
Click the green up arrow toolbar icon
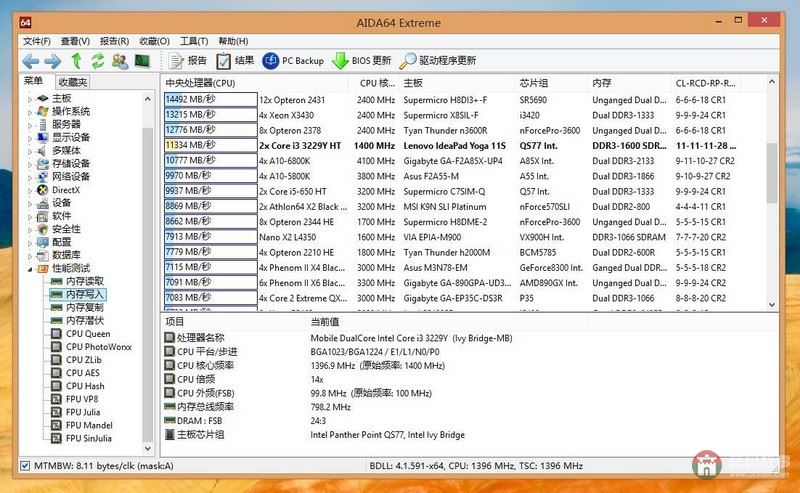(76, 61)
